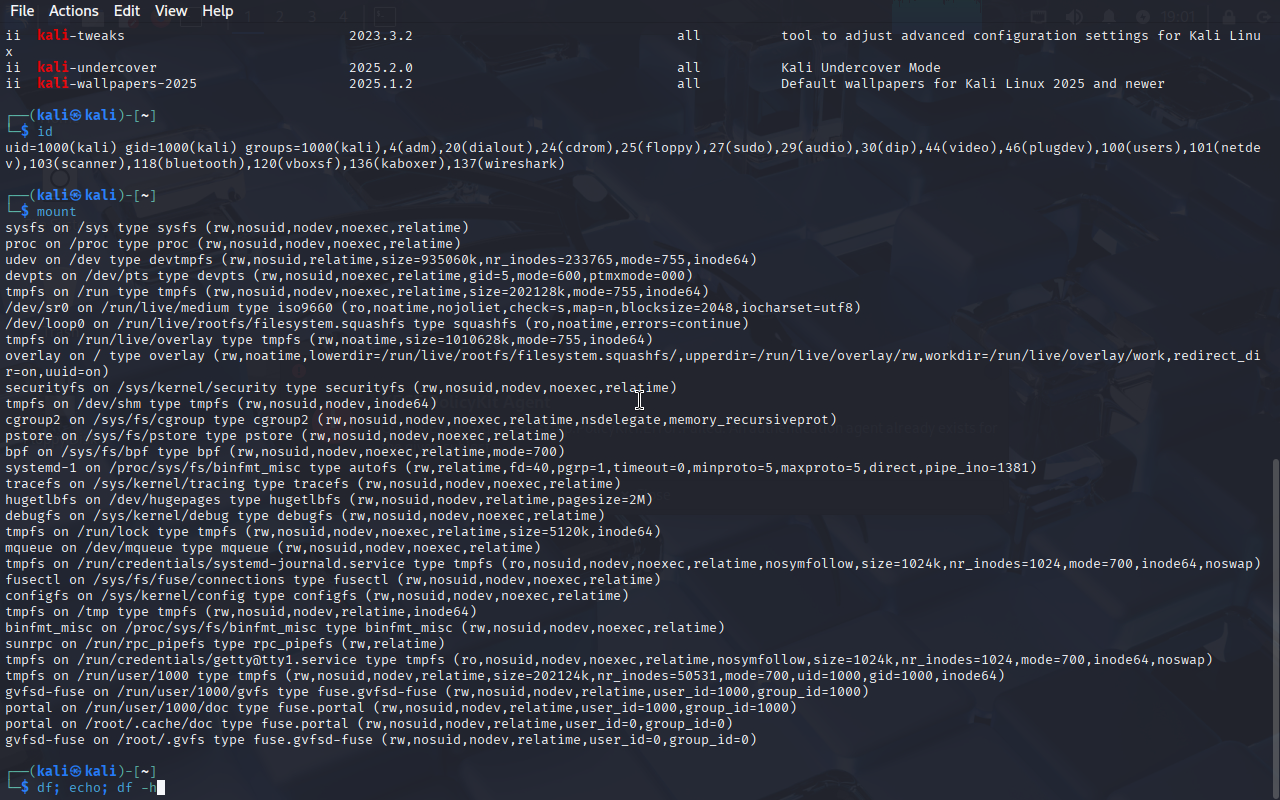Click the 'tmpfs on /run/live/overlay' line
This screenshot has height=800, width=1280.
(329, 340)
